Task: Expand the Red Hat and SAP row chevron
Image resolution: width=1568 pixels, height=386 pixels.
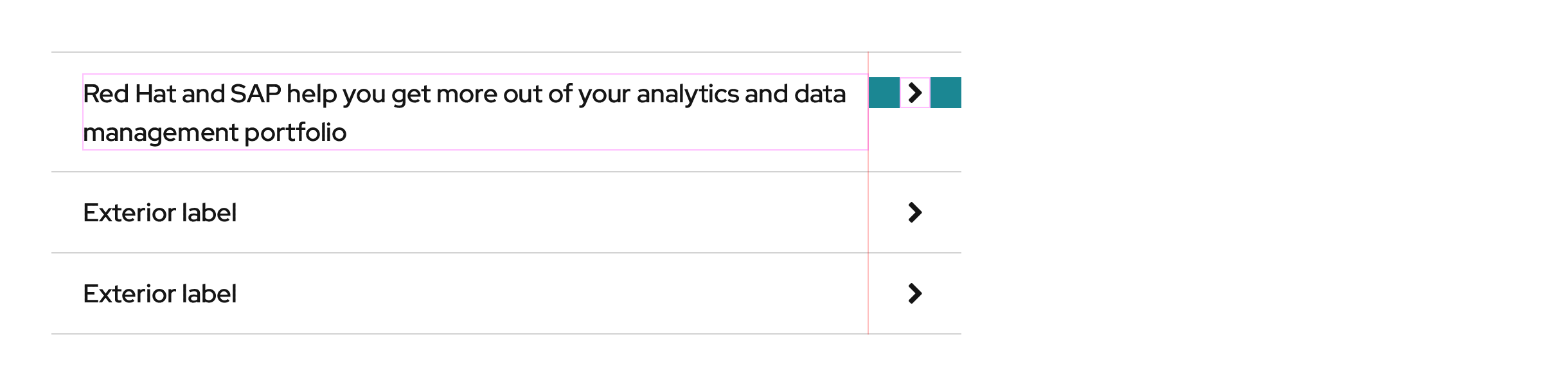Action: tap(914, 93)
